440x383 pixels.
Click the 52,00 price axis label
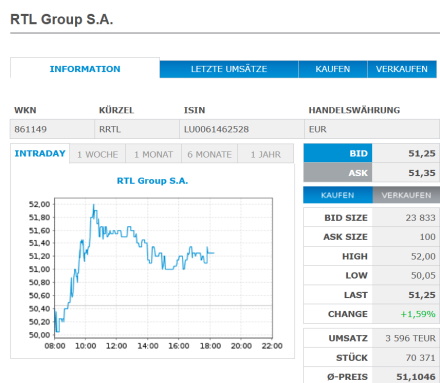(39, 204)
